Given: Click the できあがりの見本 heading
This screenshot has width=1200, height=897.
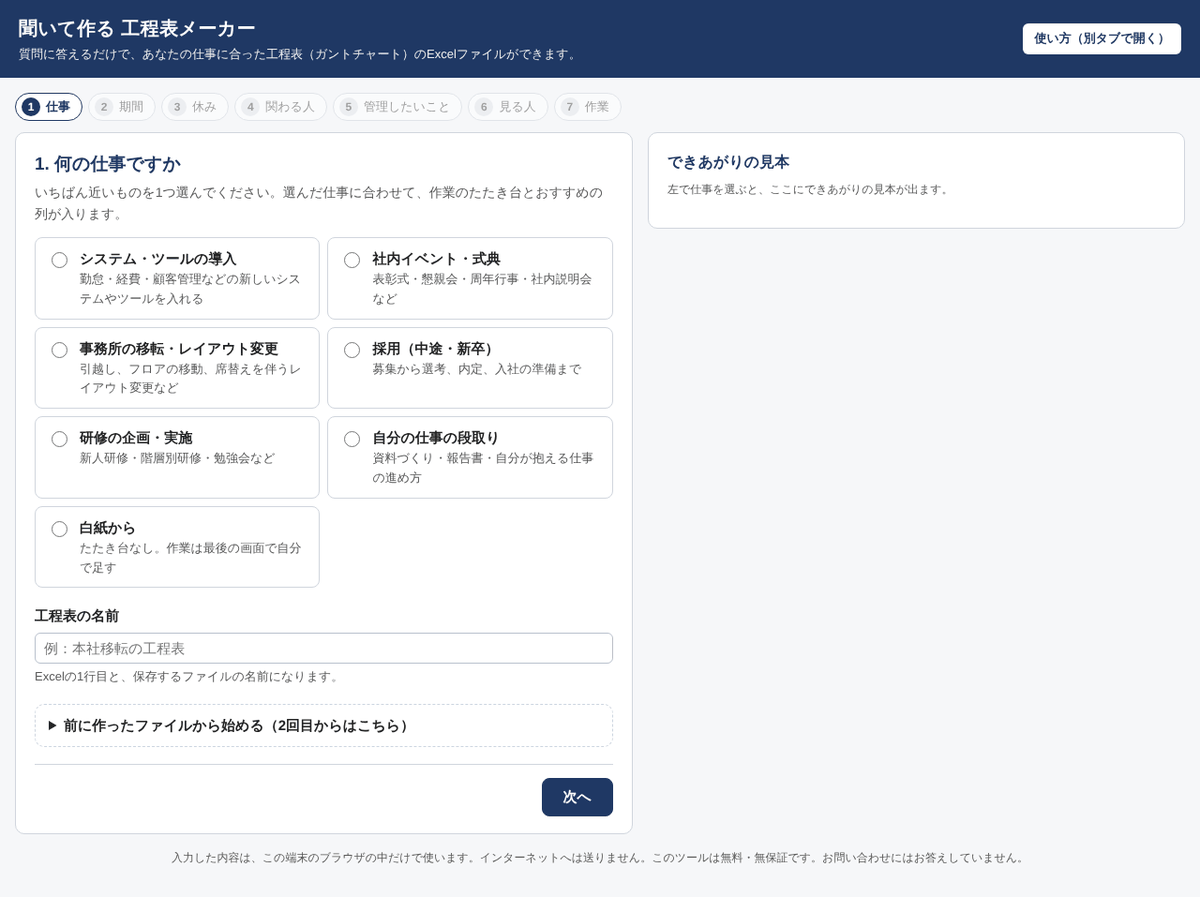Looking at the screenshot, I should 729,162.
